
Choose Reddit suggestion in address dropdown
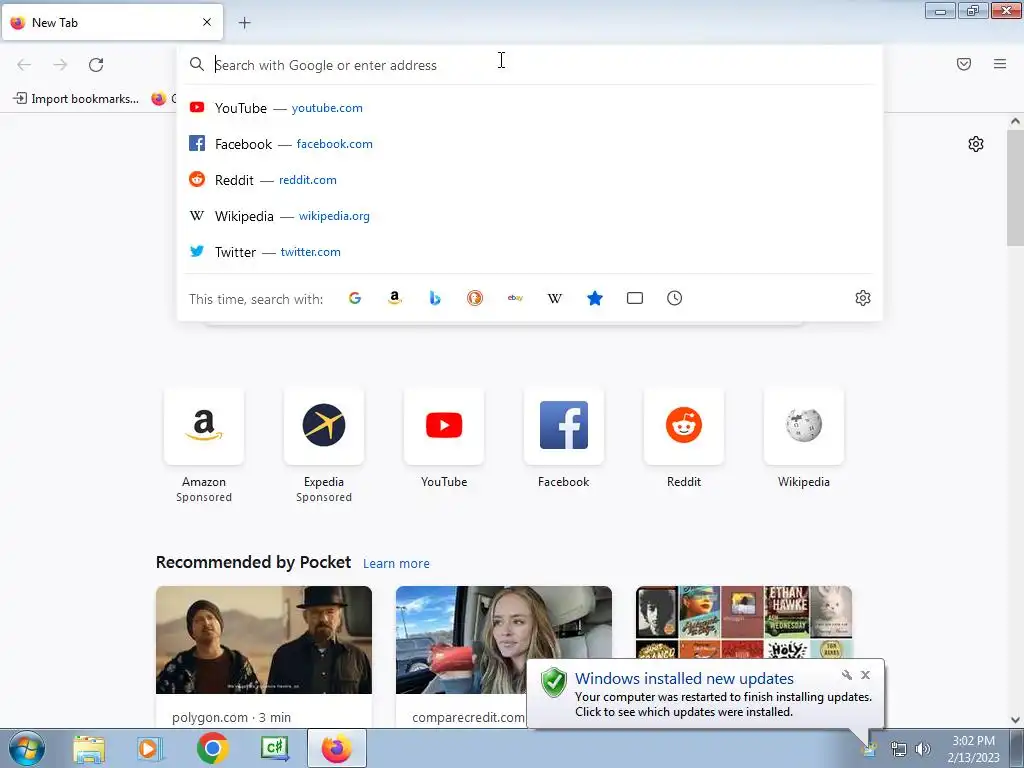530,180
